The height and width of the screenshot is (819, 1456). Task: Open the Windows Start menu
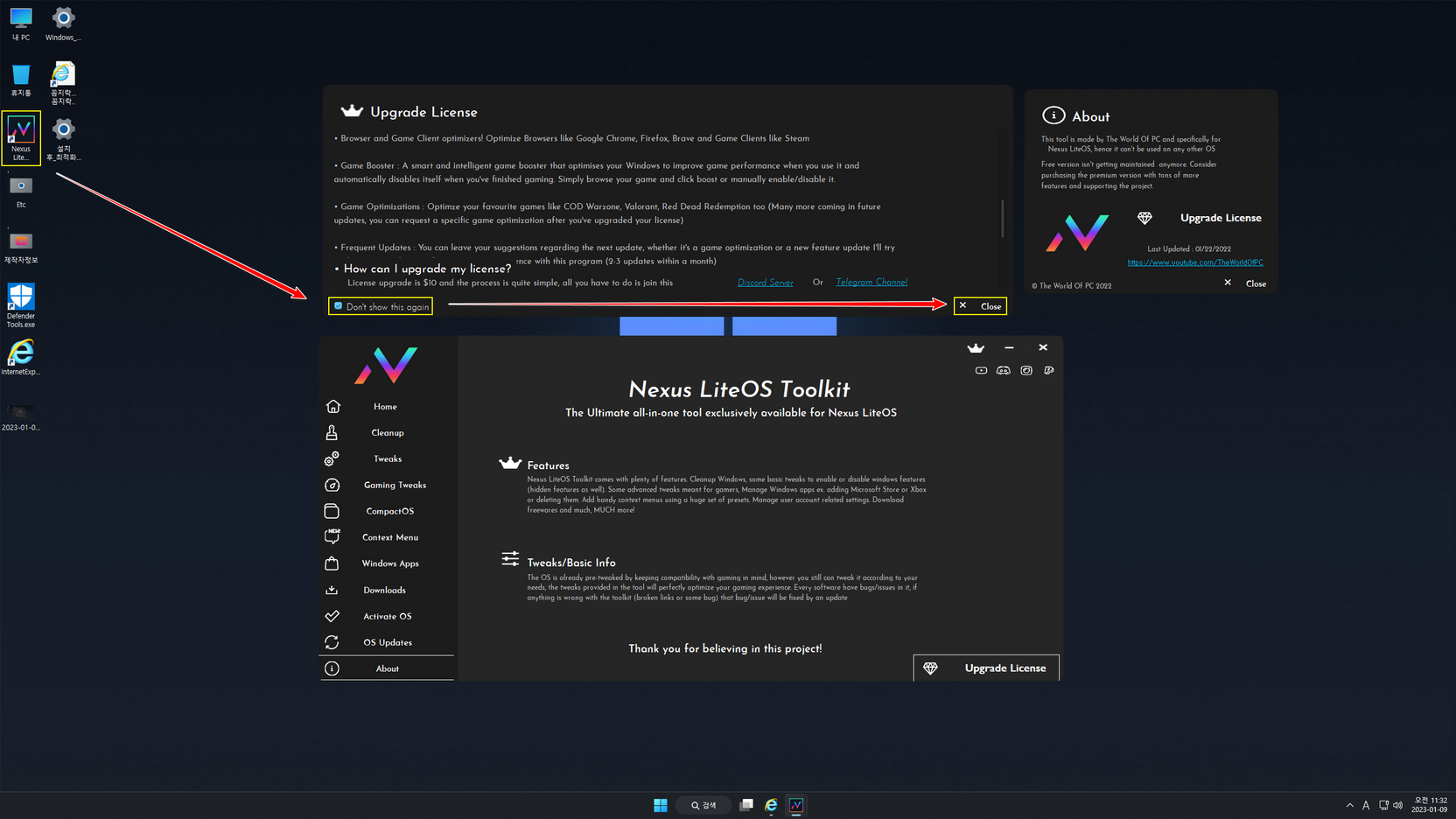click(x=661, y=805)
